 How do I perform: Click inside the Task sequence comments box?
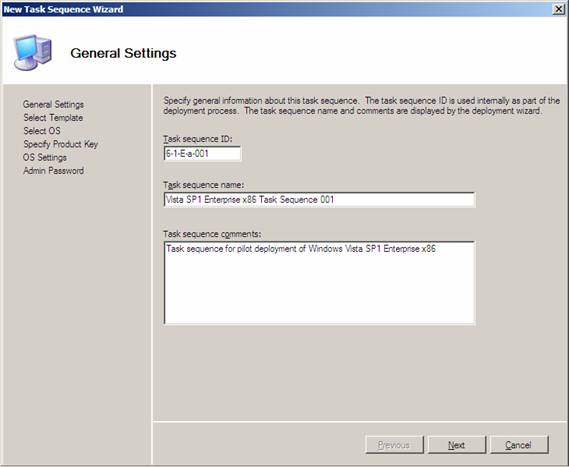click(x=319, y=283)
